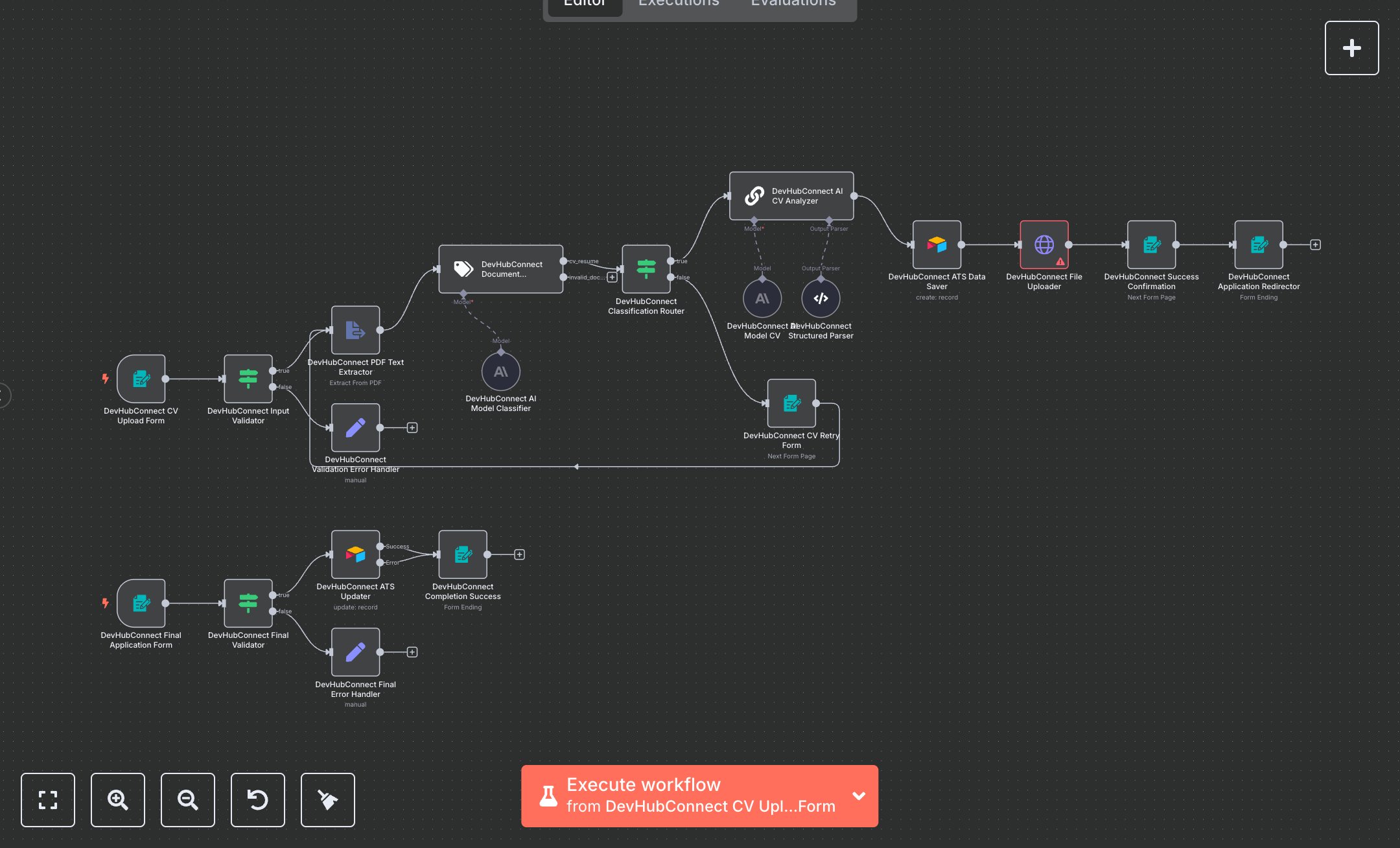This screenshot has height=848, width=1400.
Task: Open the DevHubConnect AI CV Analyzer node
Action: [791, 195]
